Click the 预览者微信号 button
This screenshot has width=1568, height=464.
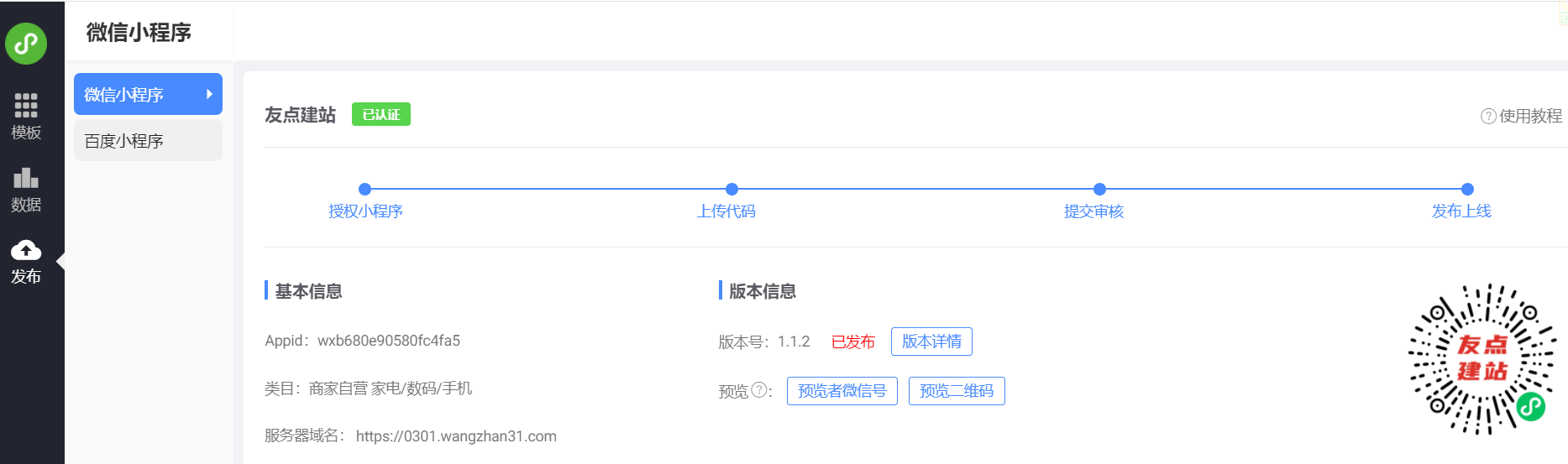[842, 391]
